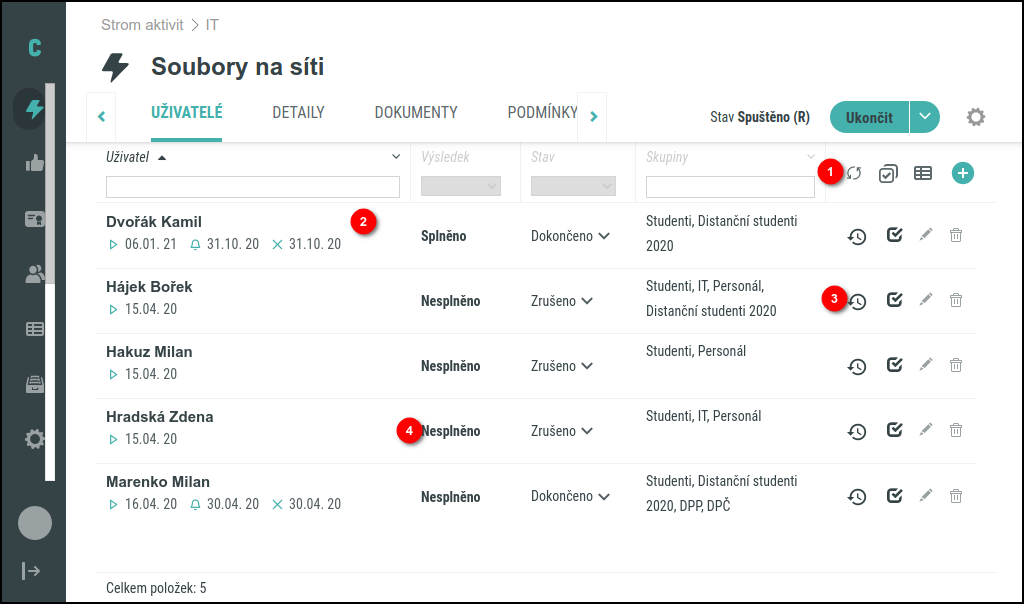Expand the Uživatel column filter dropdown

pos(395,158)
